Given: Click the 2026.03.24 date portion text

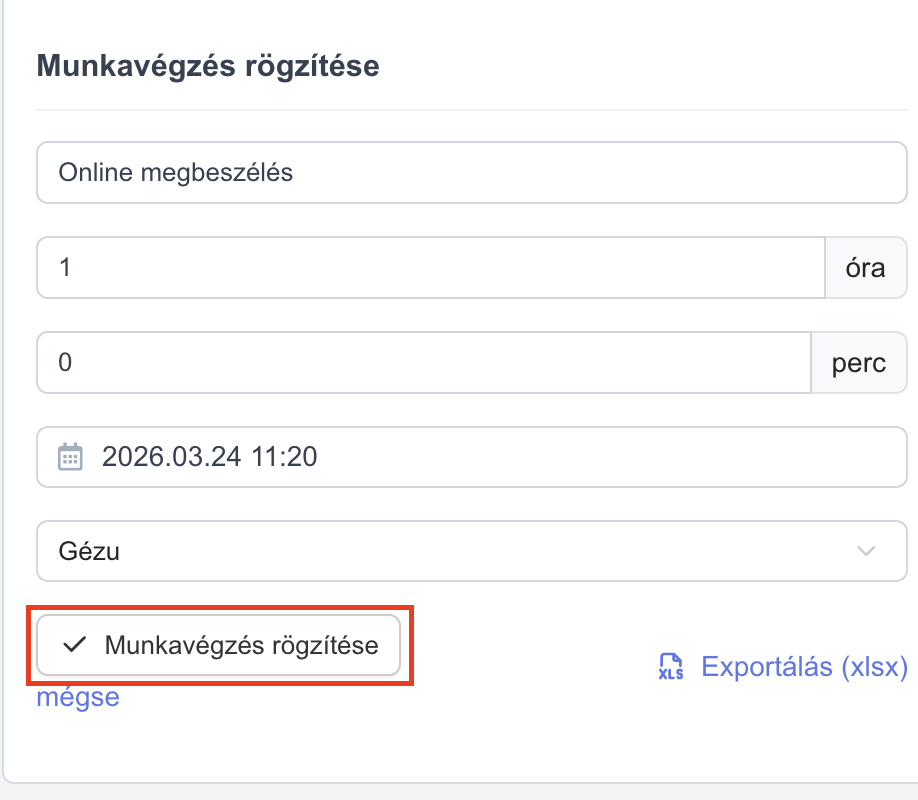Looking at the screenshot, I should [x=172, y=457].
